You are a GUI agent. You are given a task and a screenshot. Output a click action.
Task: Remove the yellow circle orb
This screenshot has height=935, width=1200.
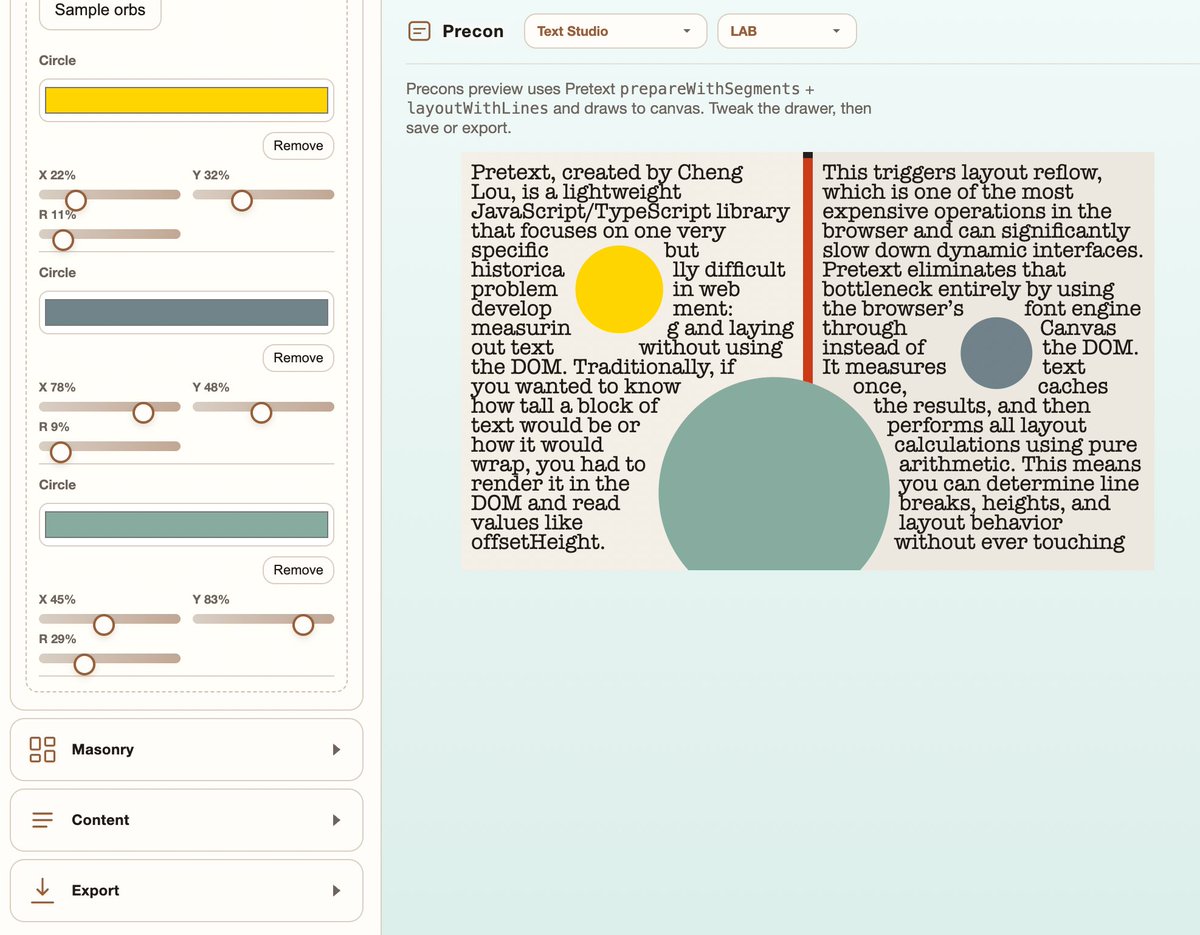tap(298, 145)
